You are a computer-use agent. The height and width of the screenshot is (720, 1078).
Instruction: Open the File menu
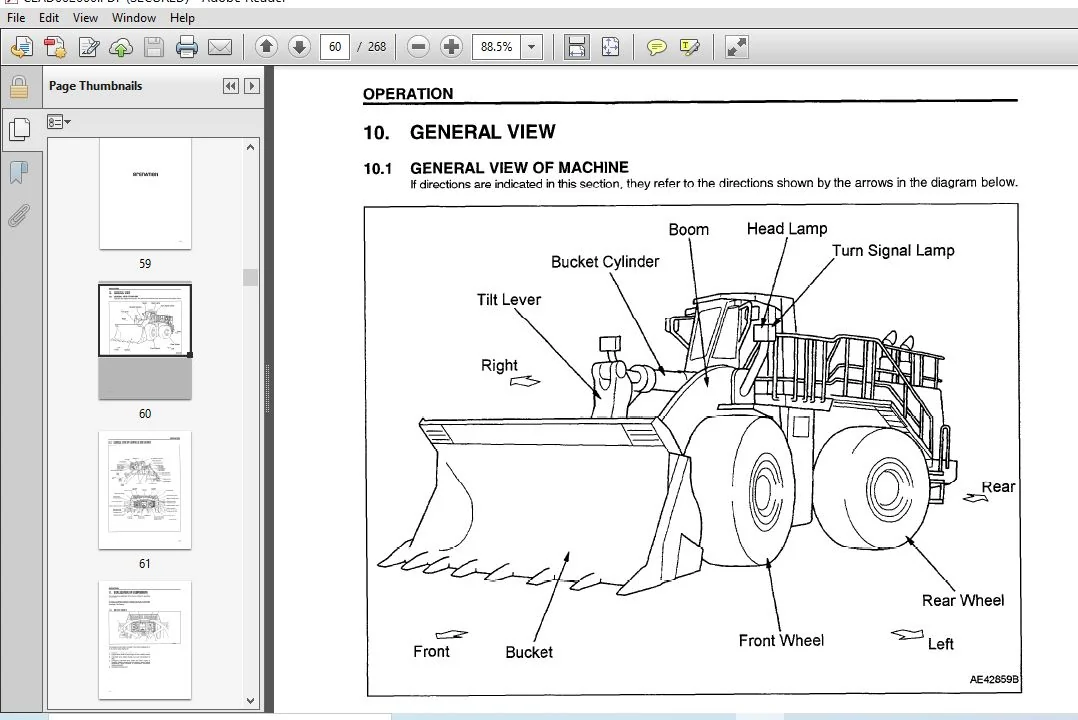(16, 18)
